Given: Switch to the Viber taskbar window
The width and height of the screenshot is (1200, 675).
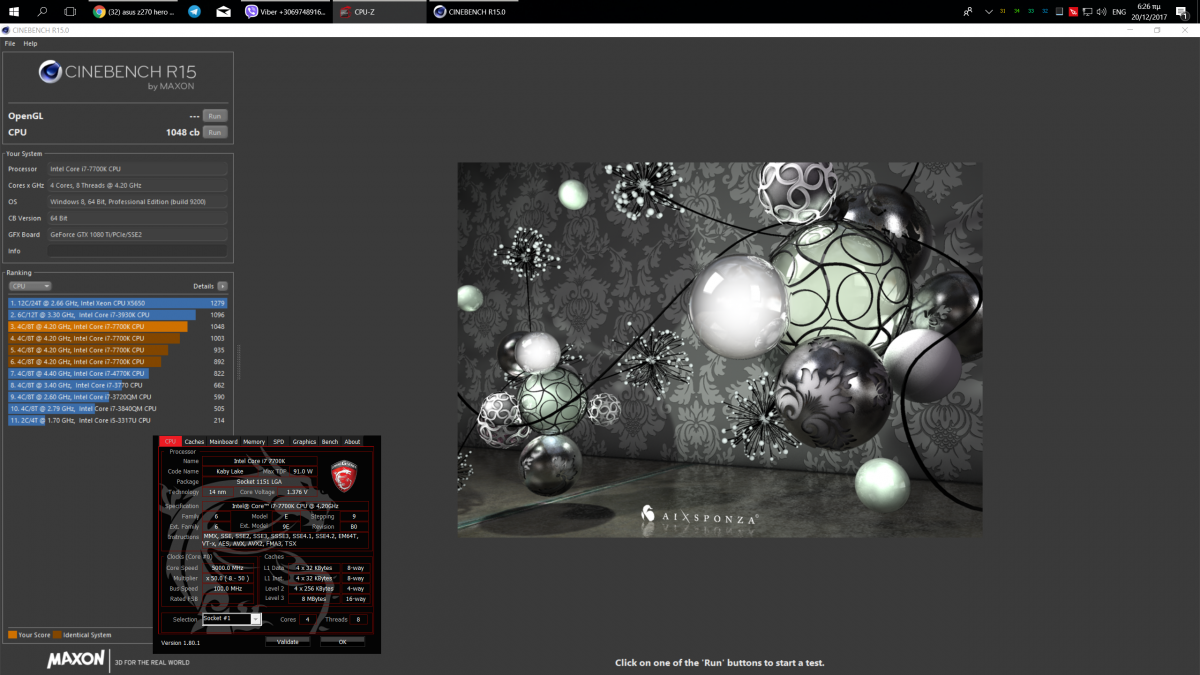Looking at the screenshot, I should (x=285, y=12).
